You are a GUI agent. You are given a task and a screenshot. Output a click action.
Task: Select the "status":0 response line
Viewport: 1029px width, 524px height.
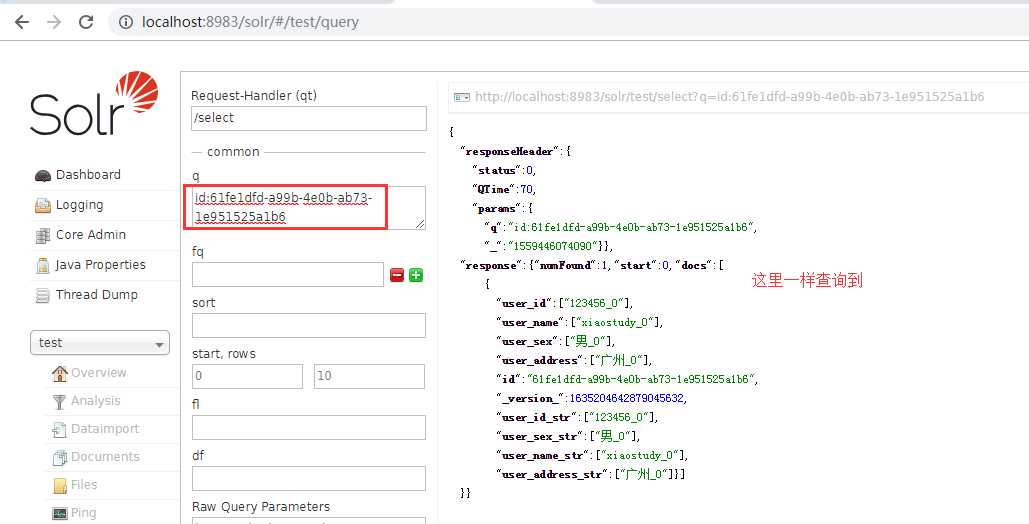(x=504, y=170)
